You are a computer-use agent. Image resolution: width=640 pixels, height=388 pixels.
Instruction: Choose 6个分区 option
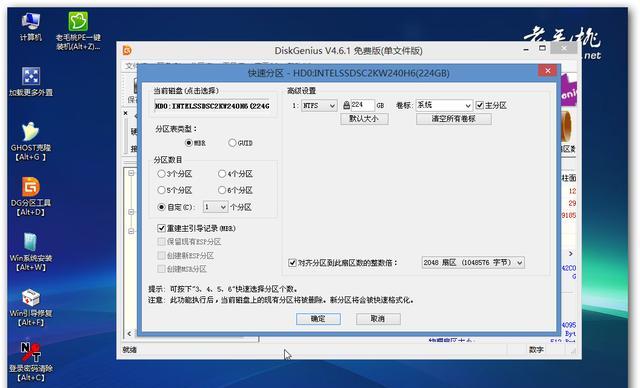pyautogui.click(x=235, y=190)
